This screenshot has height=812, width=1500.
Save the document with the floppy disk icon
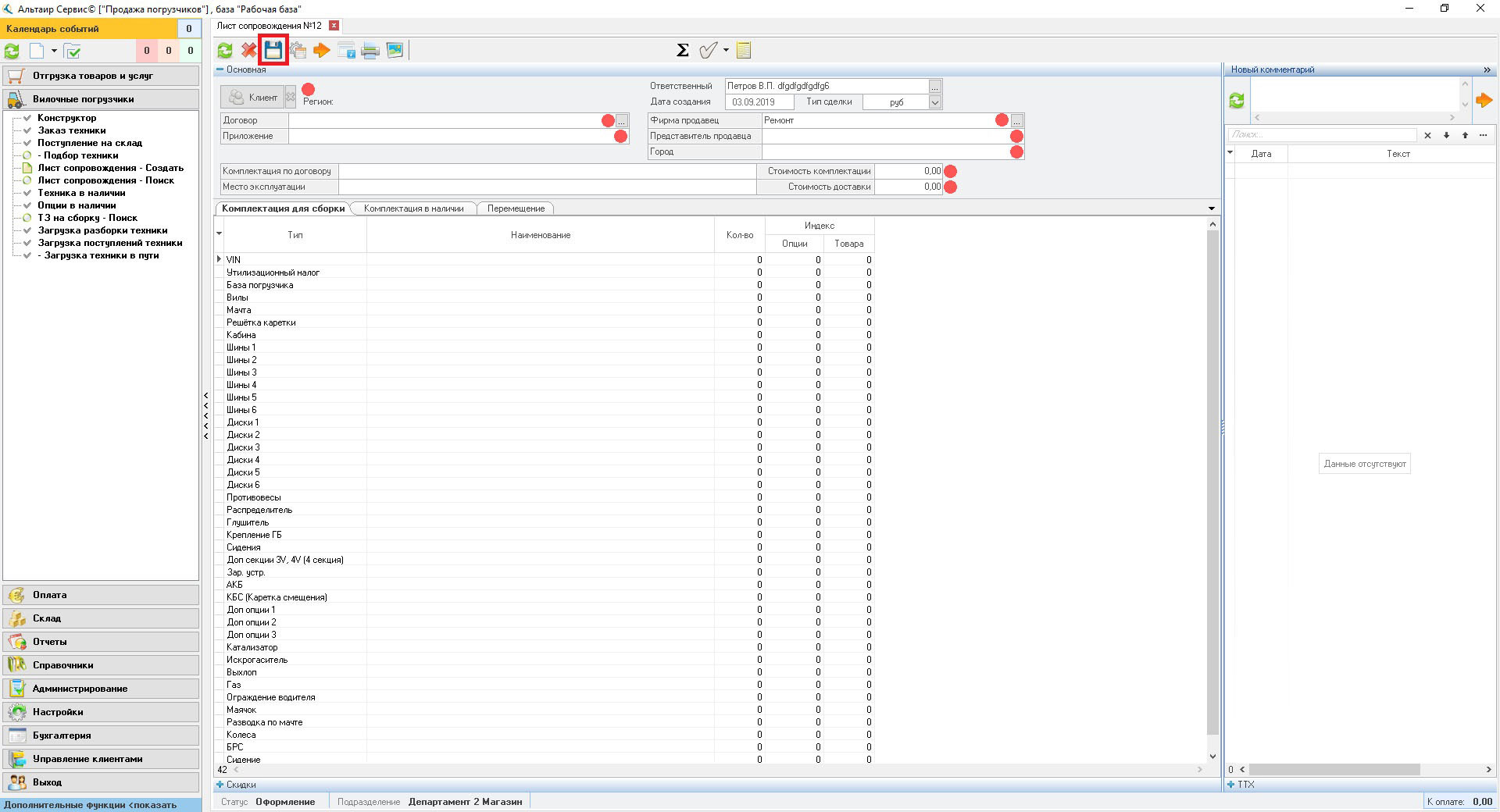point(273,51)
